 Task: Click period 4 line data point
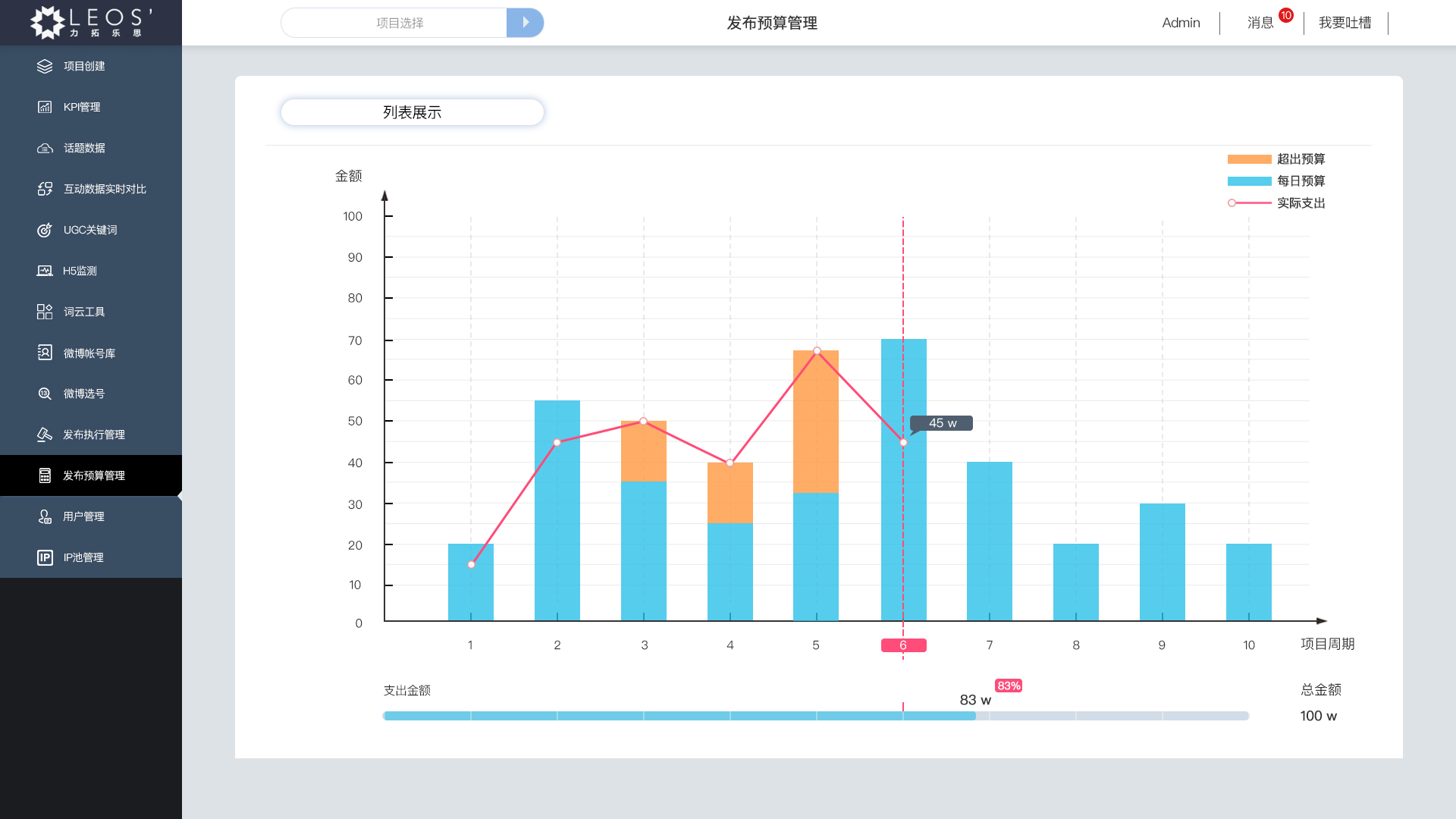tap(730, 463)
